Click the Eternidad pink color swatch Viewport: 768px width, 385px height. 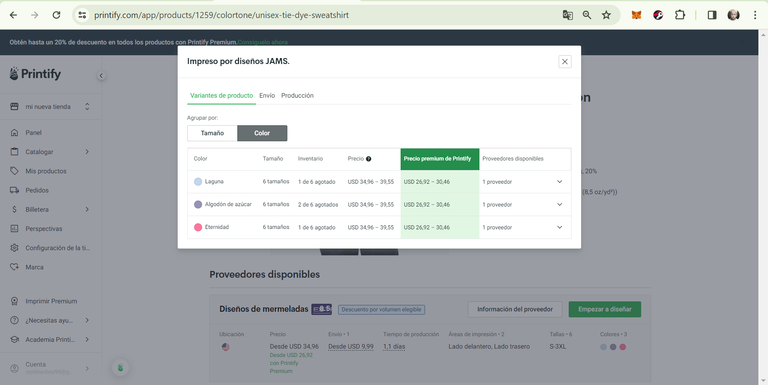point(198,227)
